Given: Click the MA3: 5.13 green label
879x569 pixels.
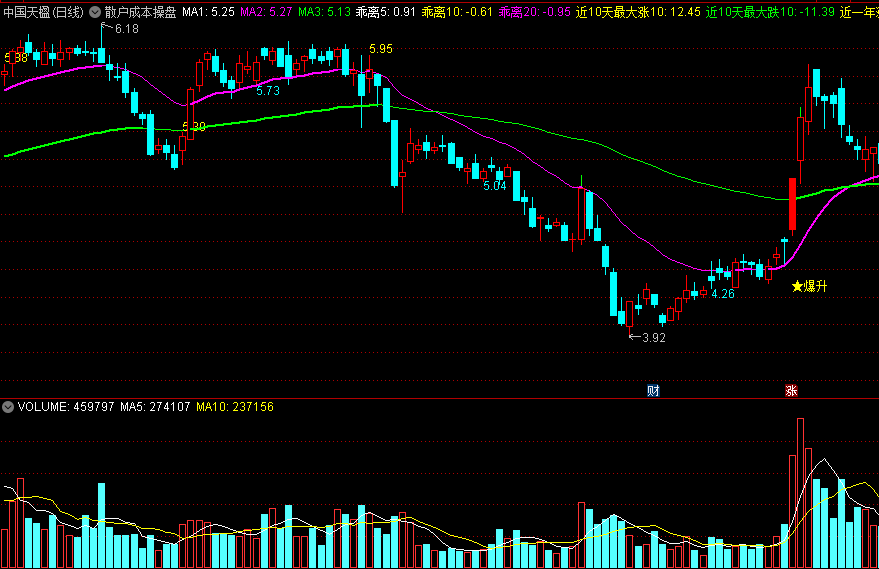Looking at the screenshot, I should tap(325, 12).
